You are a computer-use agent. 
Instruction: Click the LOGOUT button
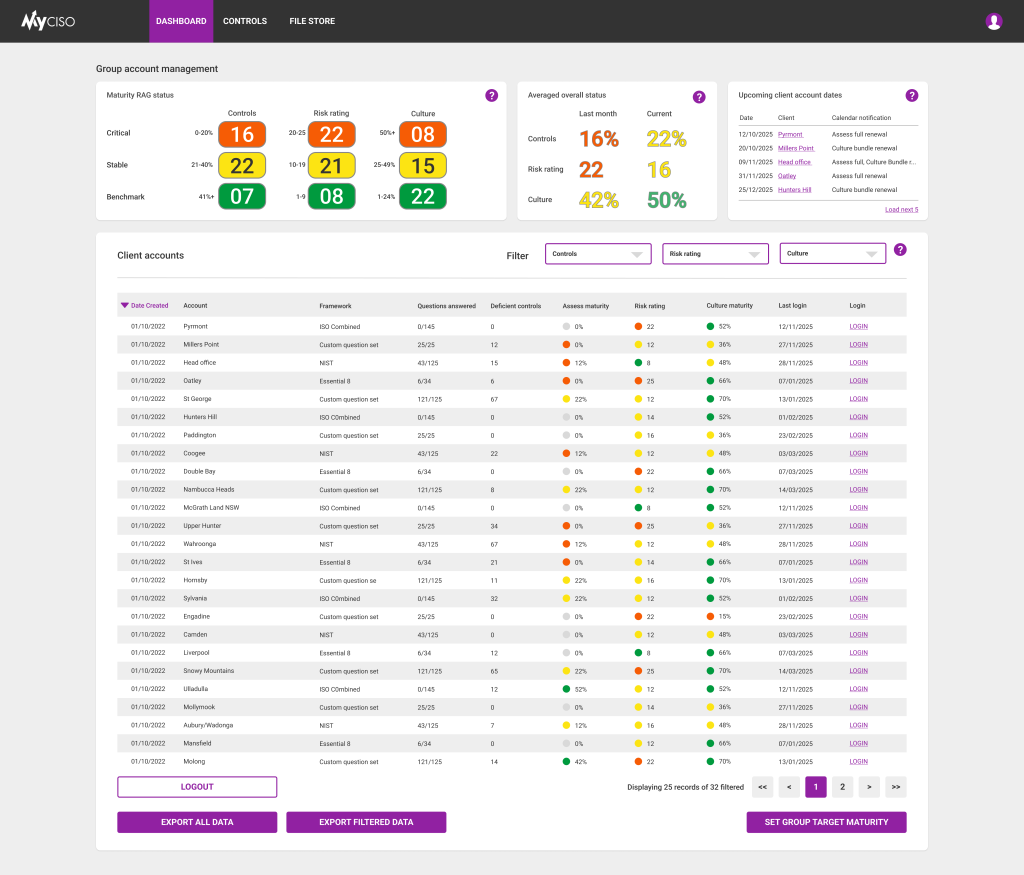coord(197,787)
